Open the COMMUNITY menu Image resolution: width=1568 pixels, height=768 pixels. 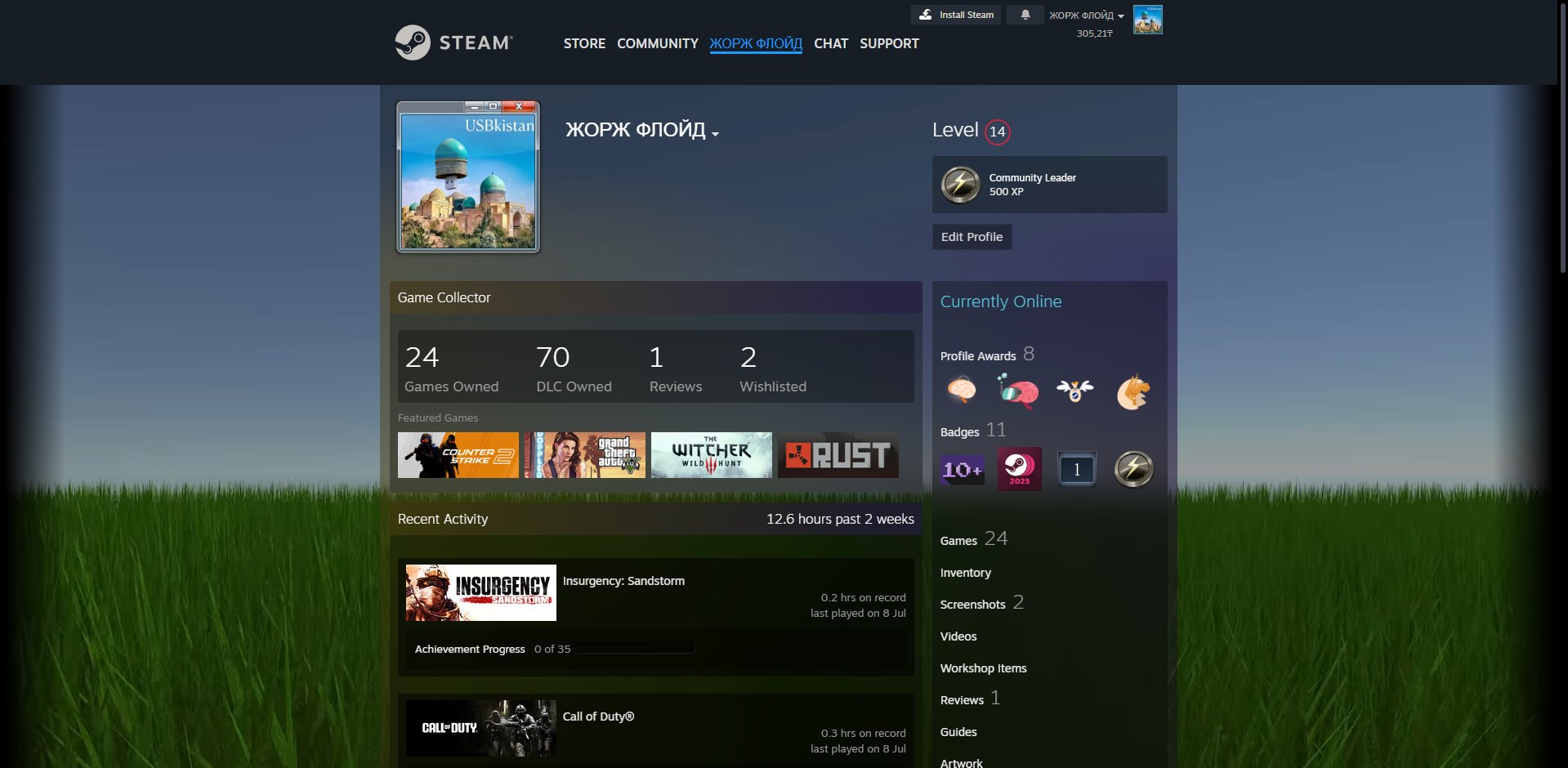[658, 43]
